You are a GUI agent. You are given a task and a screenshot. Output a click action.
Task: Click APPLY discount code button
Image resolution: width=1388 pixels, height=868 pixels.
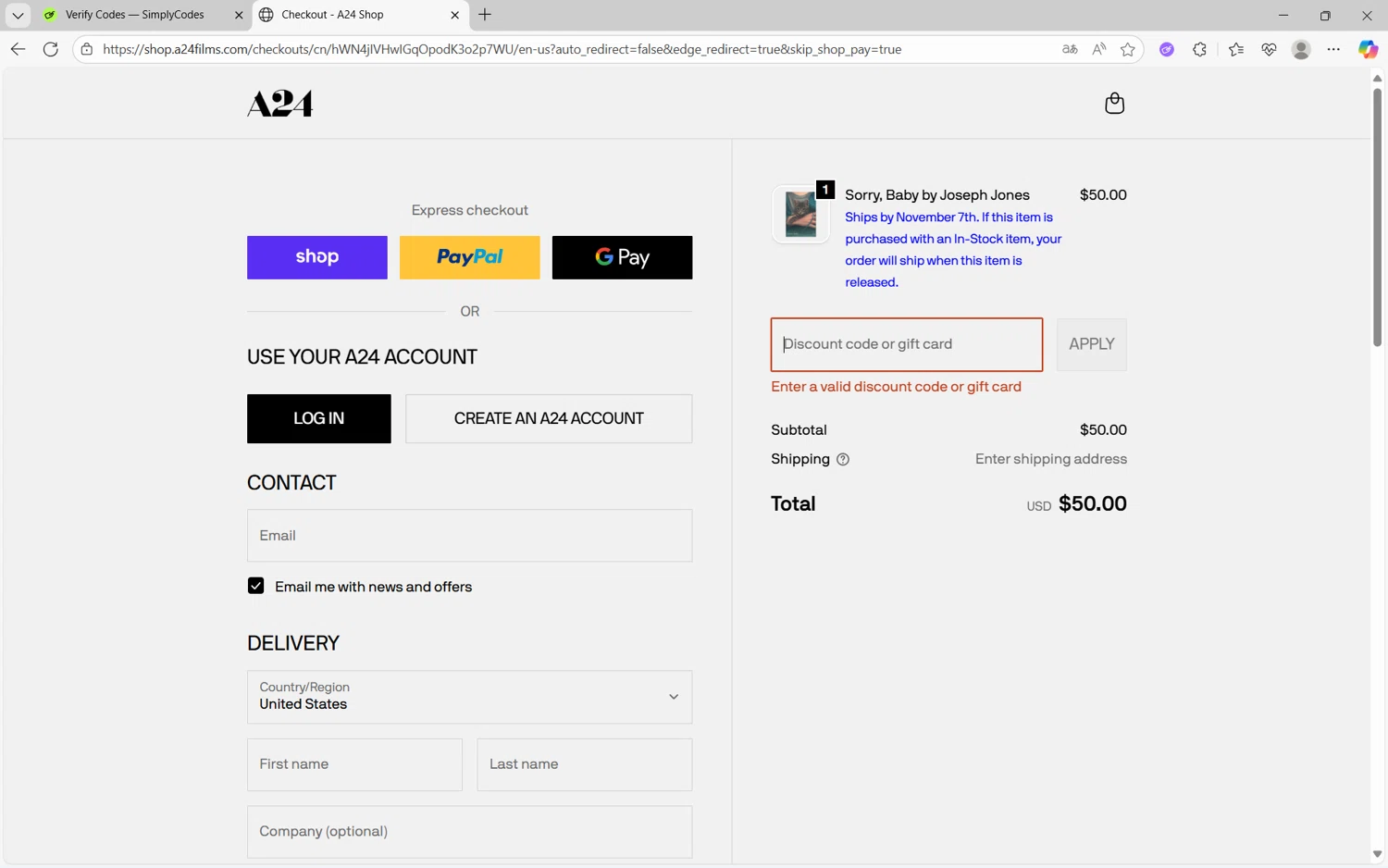tap(1091, 344)
